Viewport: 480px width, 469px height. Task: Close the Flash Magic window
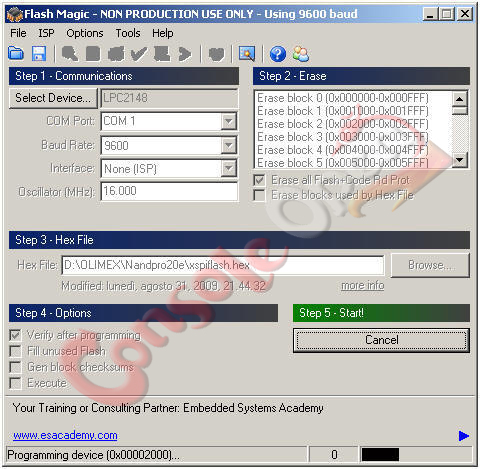pyautogui.click(x=465, y=14)
